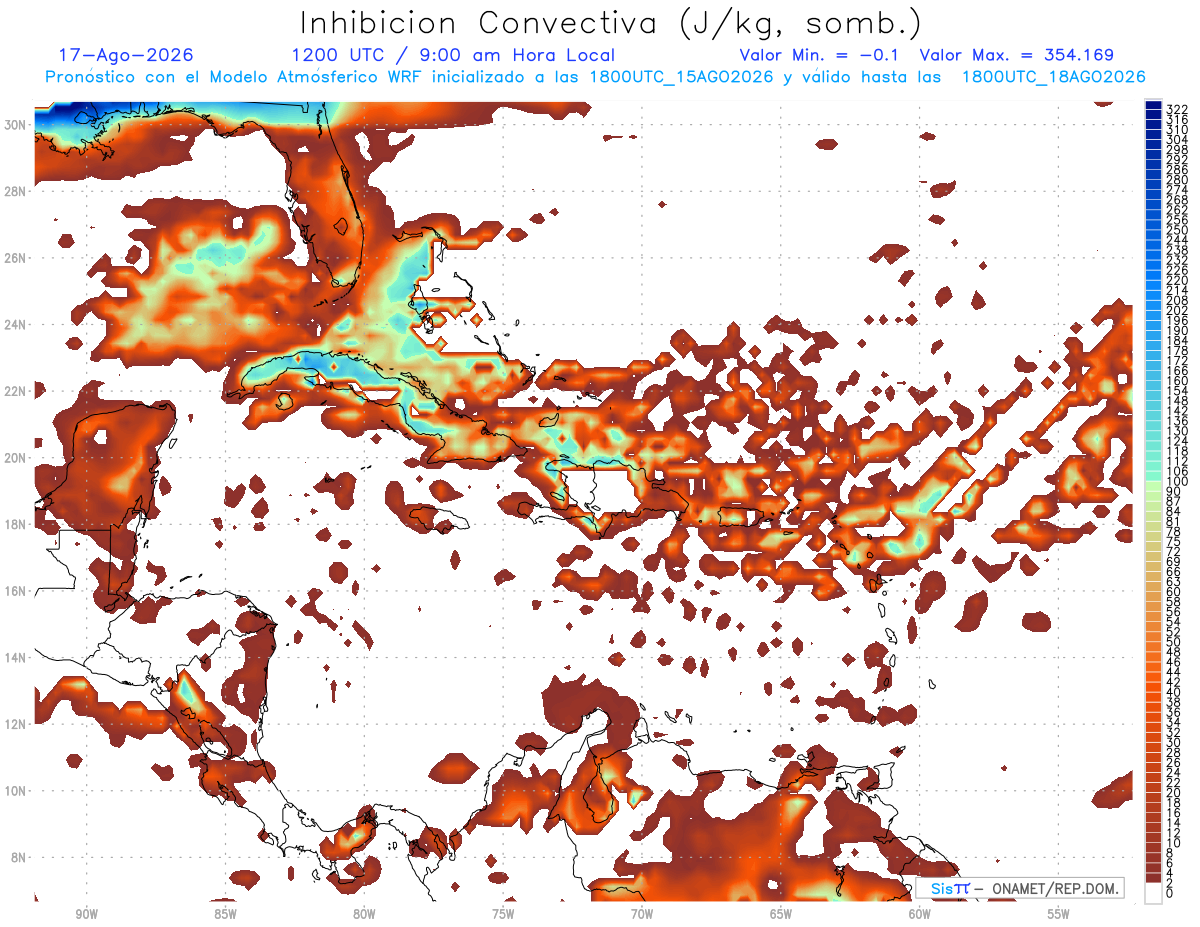The width and height of the screenshot is (1200, 927).
Task: Click '1200 UTC / 9:00 am Hora Local'
Action: tap(453, 56)
